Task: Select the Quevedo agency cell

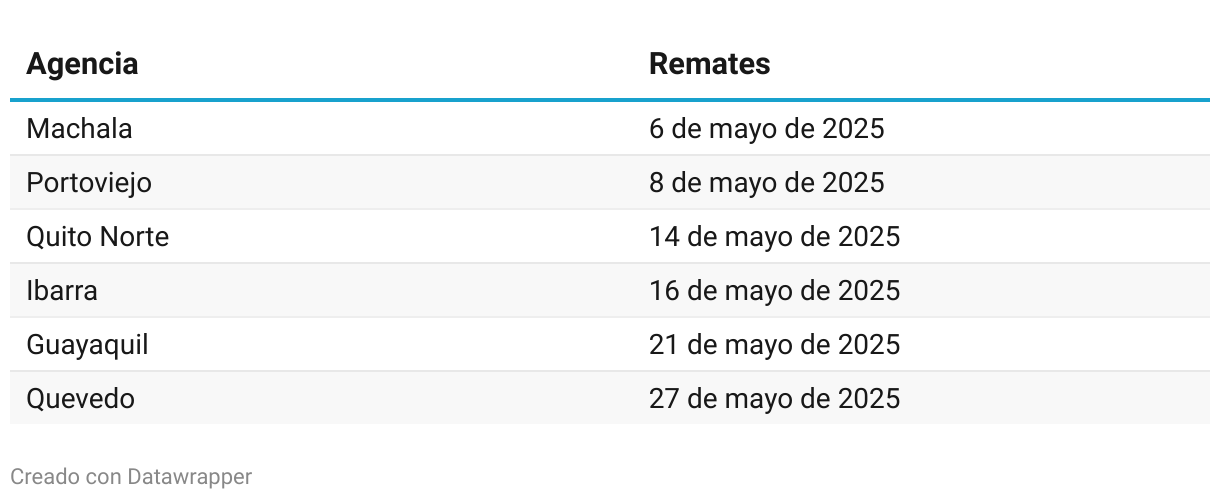Action: coord(80,399)
